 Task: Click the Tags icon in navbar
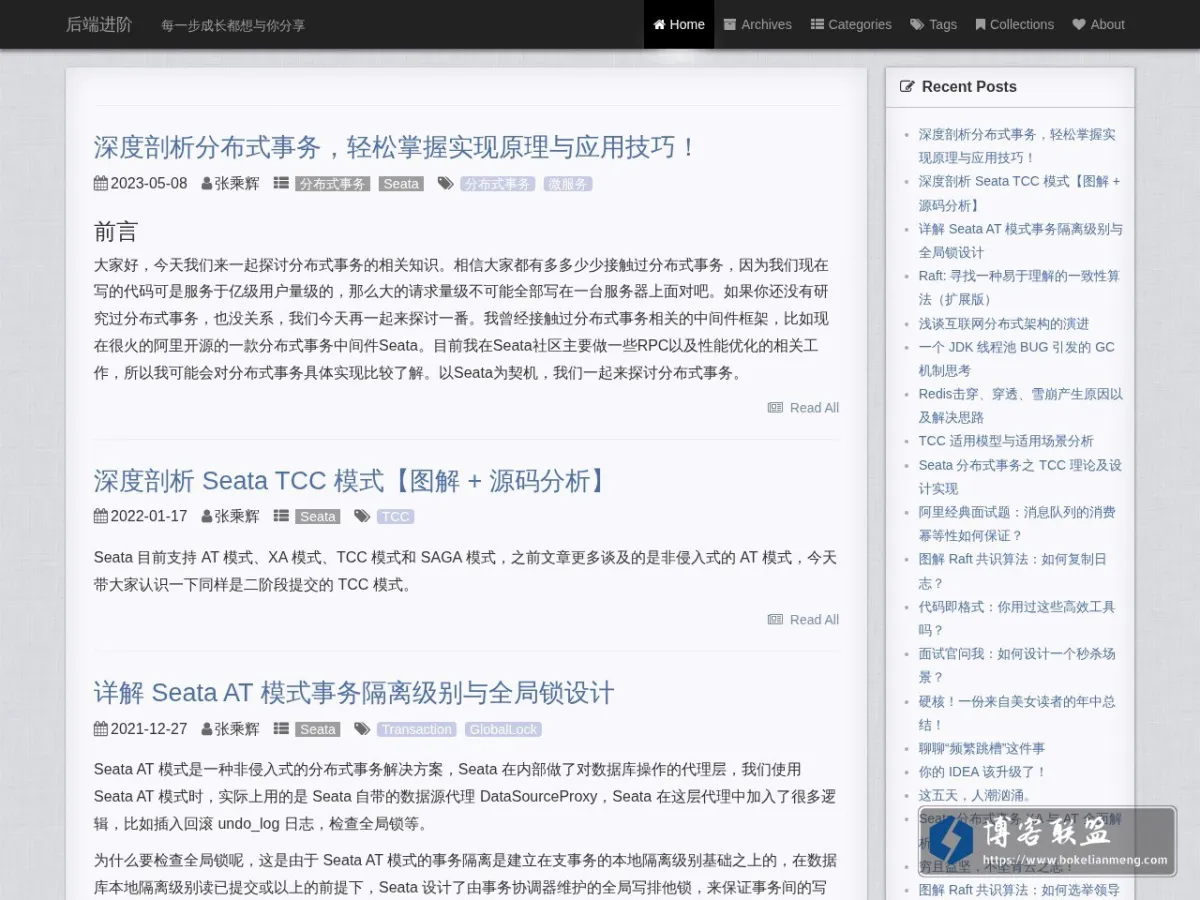click(917, 24)
